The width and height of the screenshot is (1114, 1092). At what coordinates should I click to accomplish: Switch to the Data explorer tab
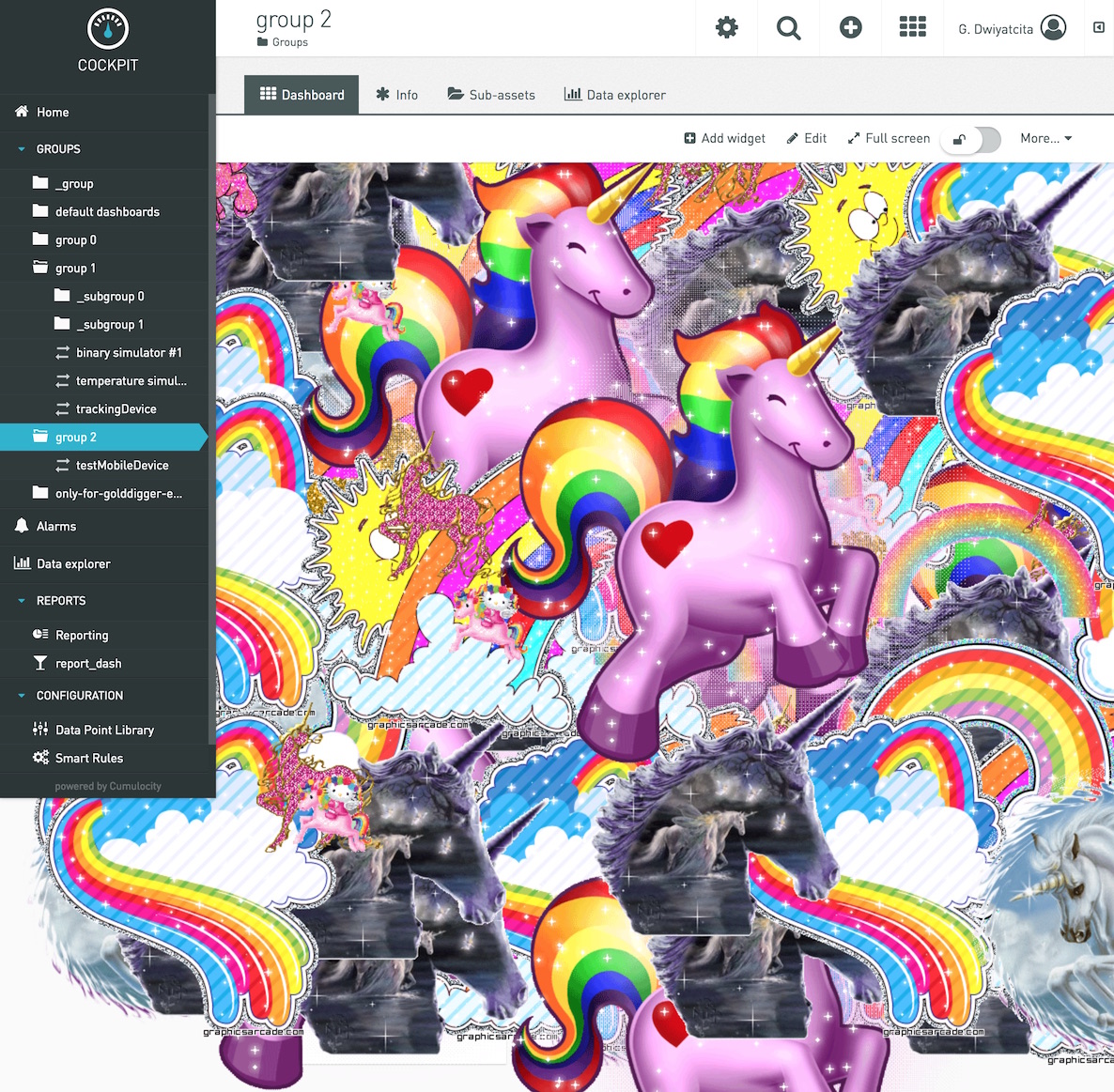pyautogui.click(x=614, y=95)
